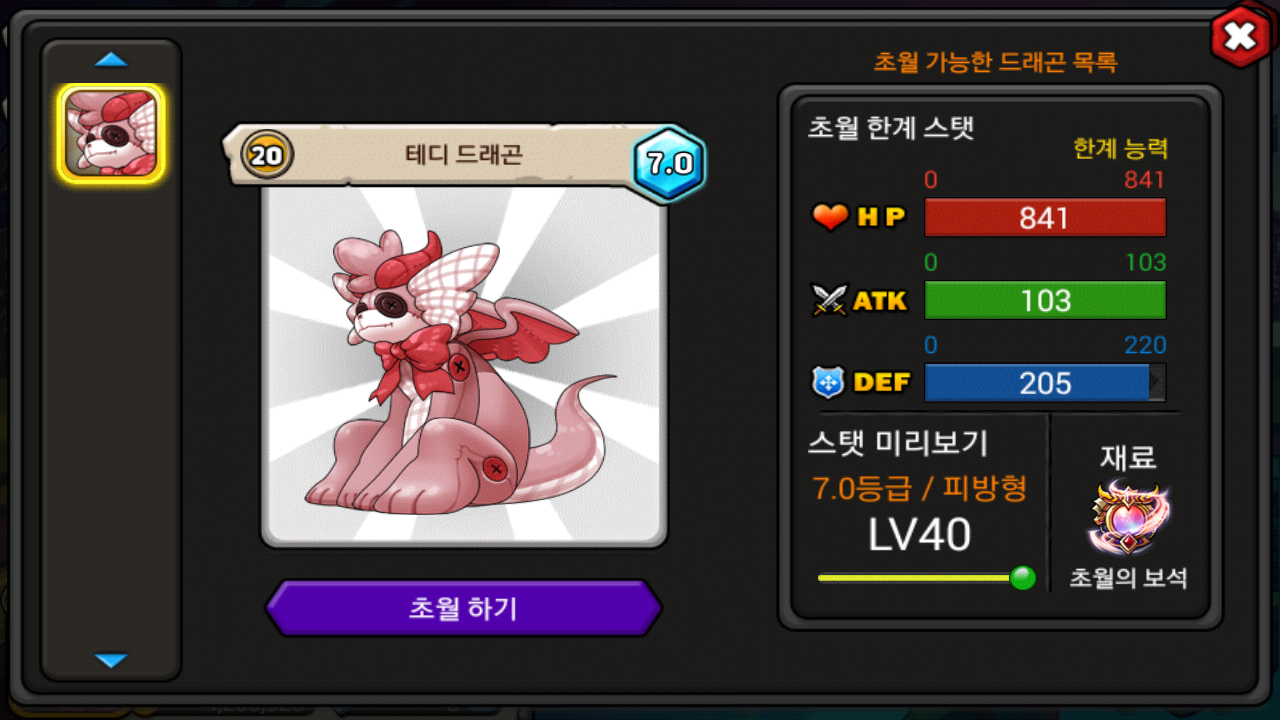Click the 초월의 보석 gem material icon
The image size is (1280, 720).
tap(1130, 518)
